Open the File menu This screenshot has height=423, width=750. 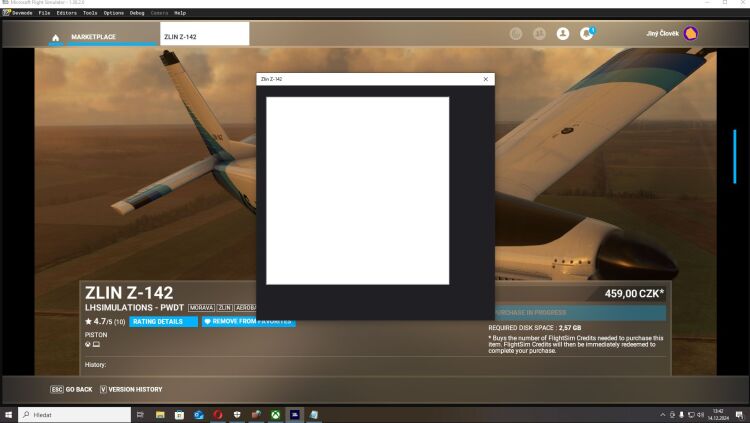pyautogui.click(x=44, y=13)
